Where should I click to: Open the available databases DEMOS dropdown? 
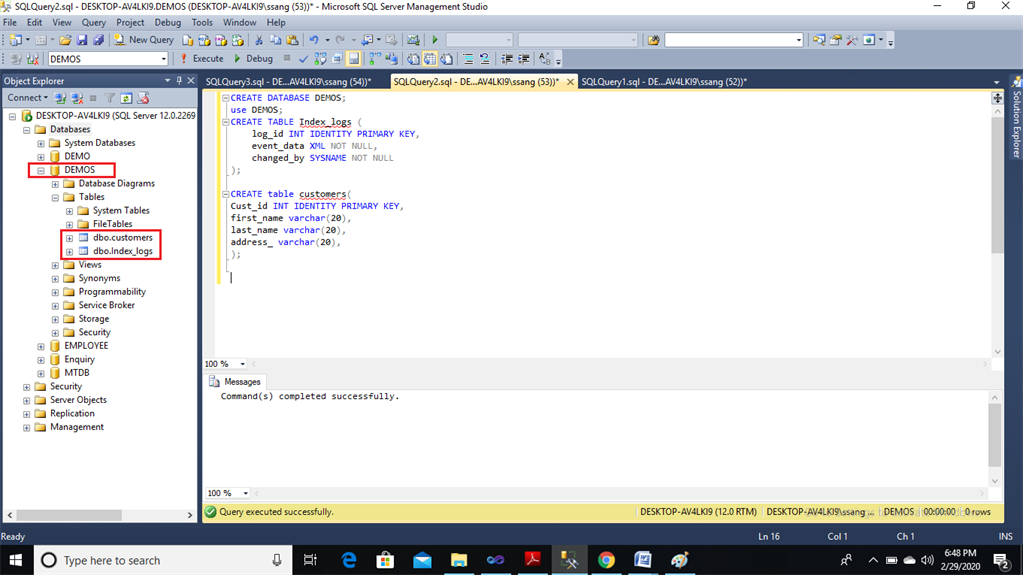[164, 59]
